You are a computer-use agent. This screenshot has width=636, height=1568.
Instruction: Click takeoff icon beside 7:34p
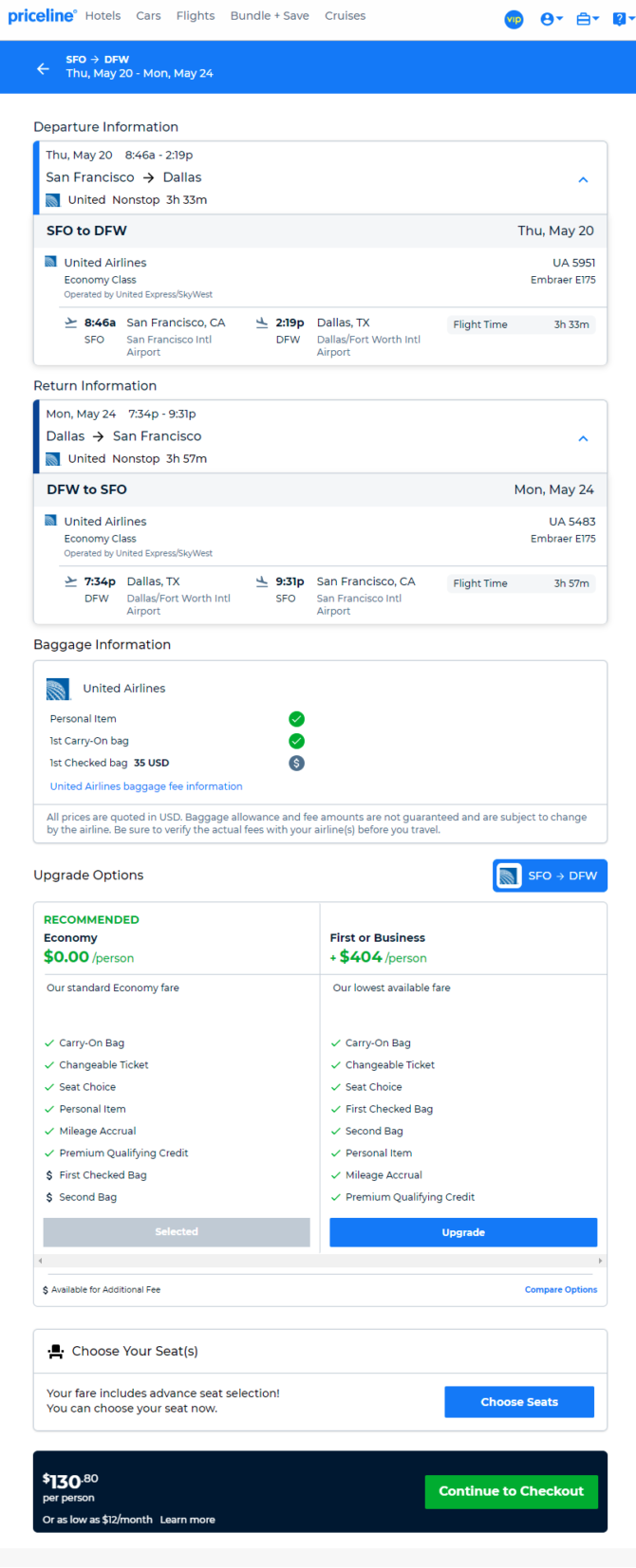(x=71, y=582)
